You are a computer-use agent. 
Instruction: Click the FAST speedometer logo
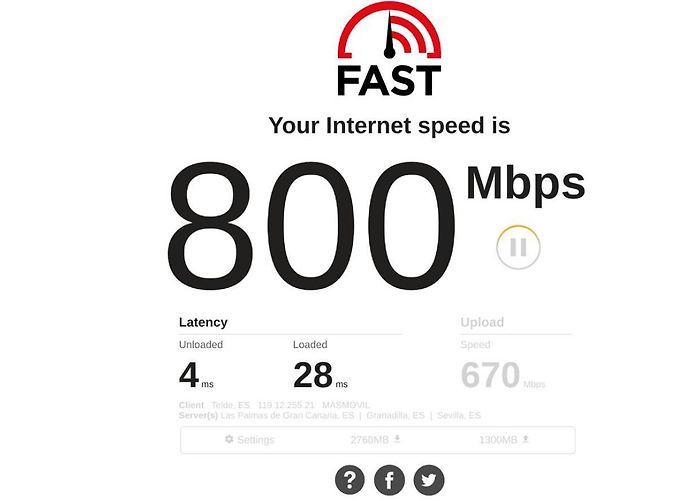point(389,49)
